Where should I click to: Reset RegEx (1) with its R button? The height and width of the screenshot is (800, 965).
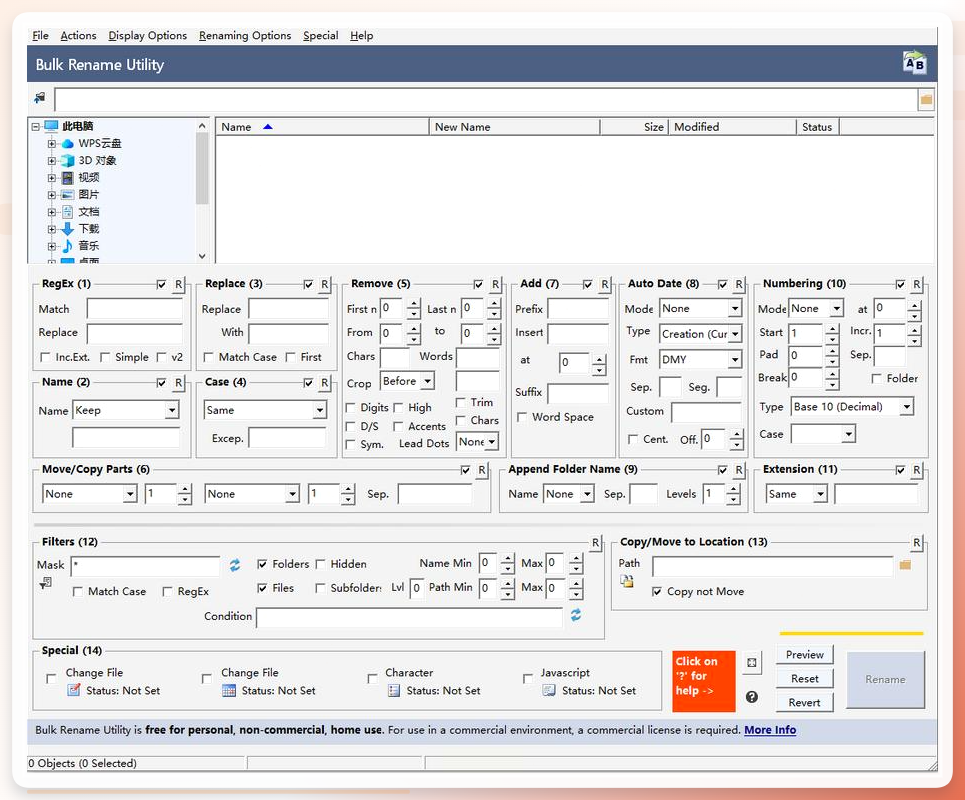pyautogui.click(x=178, y=284)
